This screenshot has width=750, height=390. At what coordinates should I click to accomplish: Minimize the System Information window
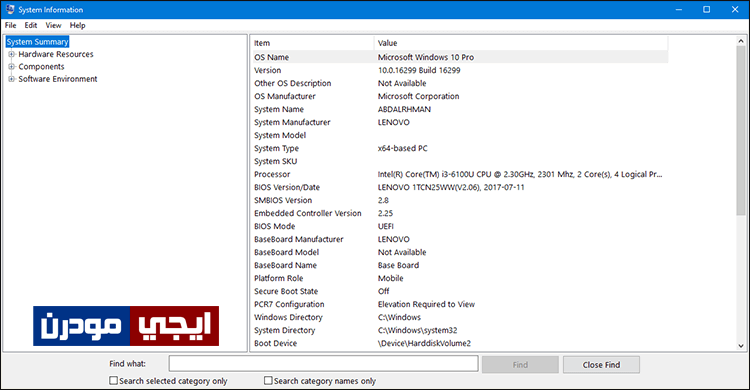(x=679, y=9)
